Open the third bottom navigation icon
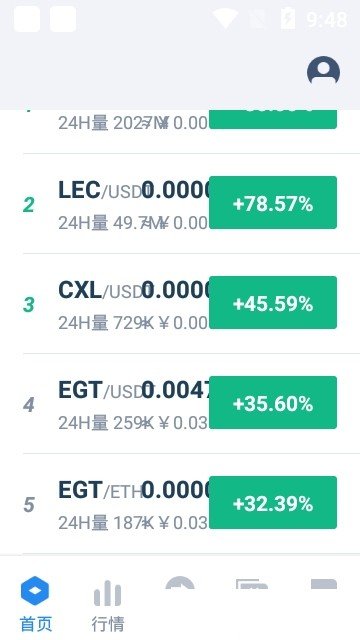 coord(180,582)
